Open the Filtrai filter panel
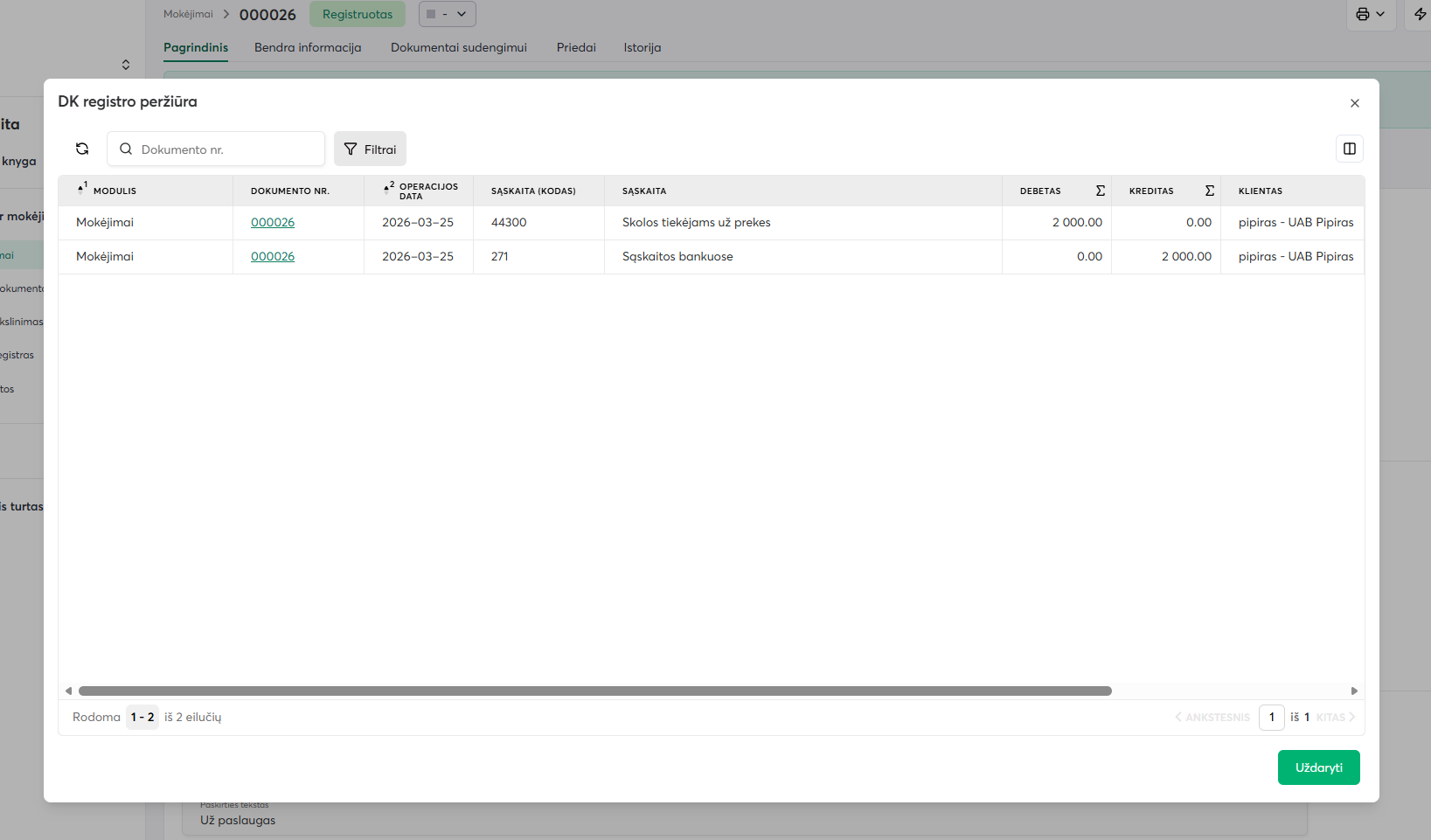 click(x=370, y=149)
